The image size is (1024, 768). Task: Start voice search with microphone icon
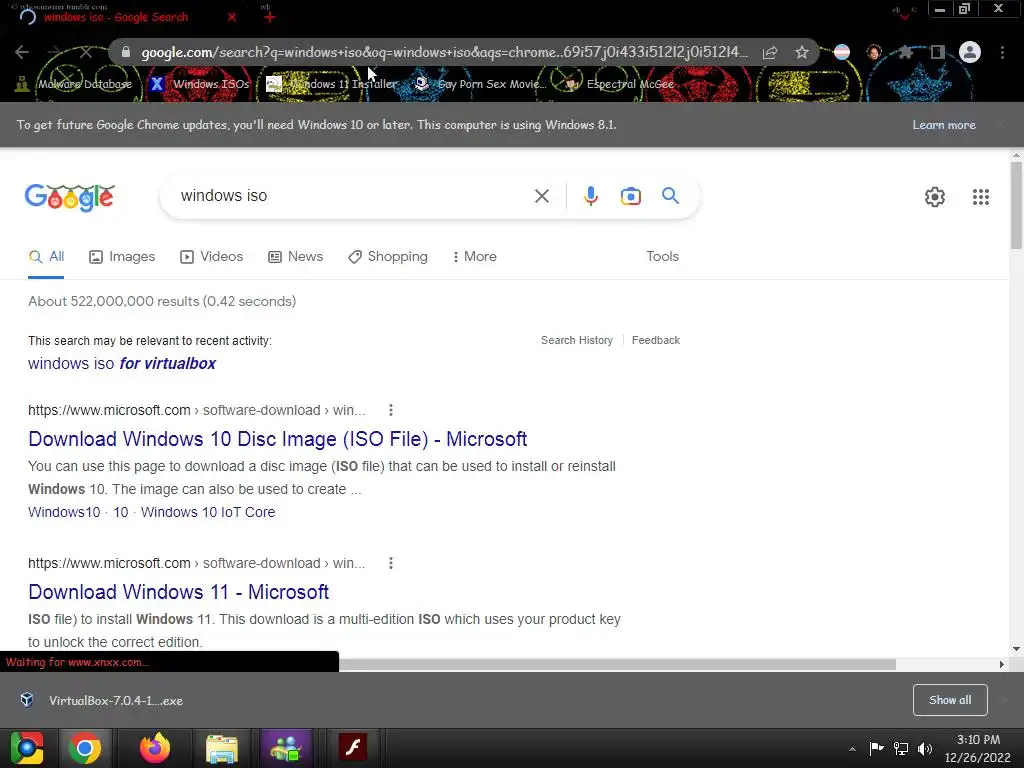click(x=590, y=196)
